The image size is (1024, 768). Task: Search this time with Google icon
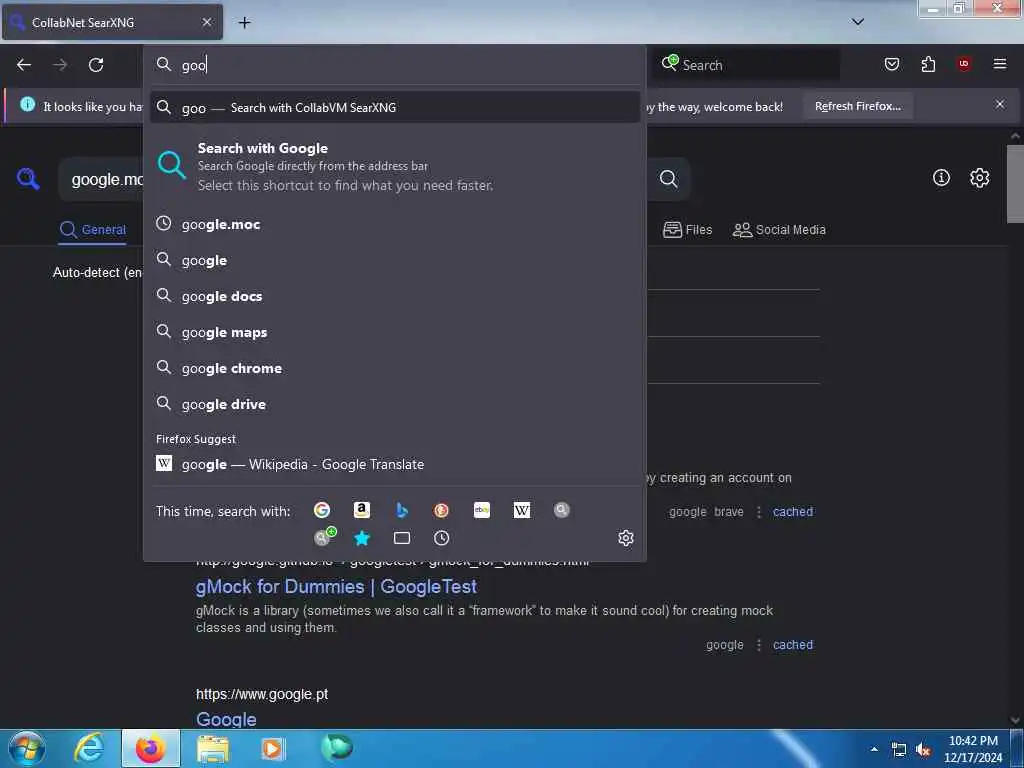[321, 510]
